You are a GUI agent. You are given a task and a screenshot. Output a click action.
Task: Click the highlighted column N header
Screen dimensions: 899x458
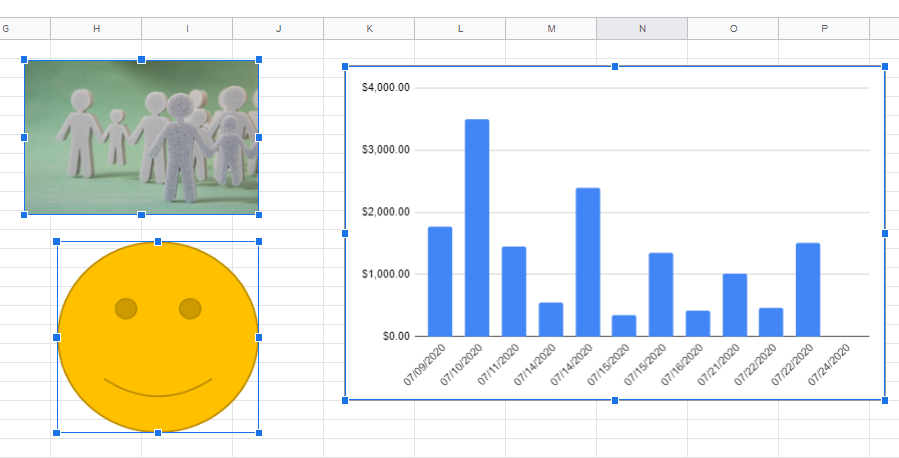coord(642,28)
